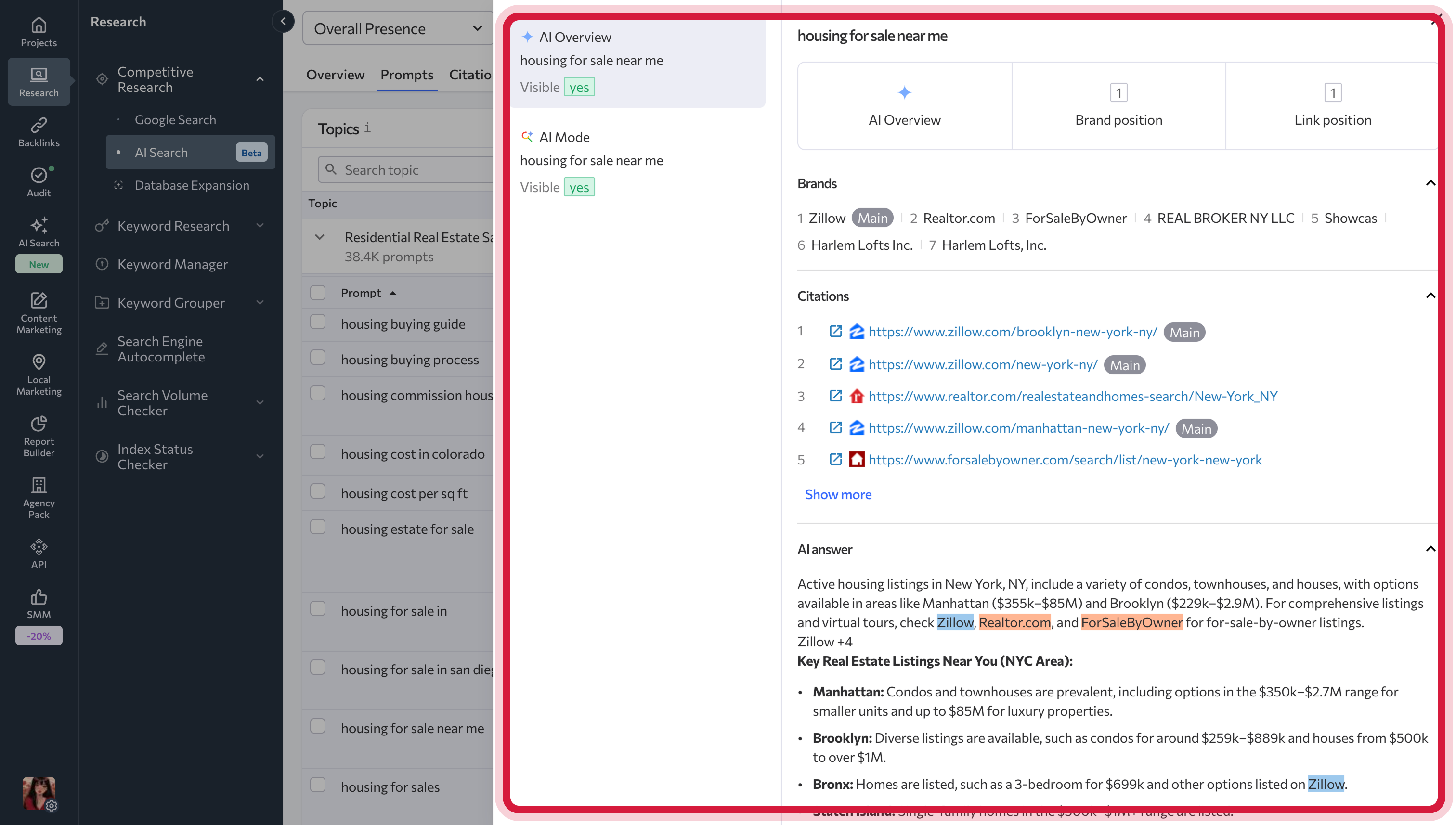Click Show more under Citations
1456x825 pixels.
tap(838, 495)
